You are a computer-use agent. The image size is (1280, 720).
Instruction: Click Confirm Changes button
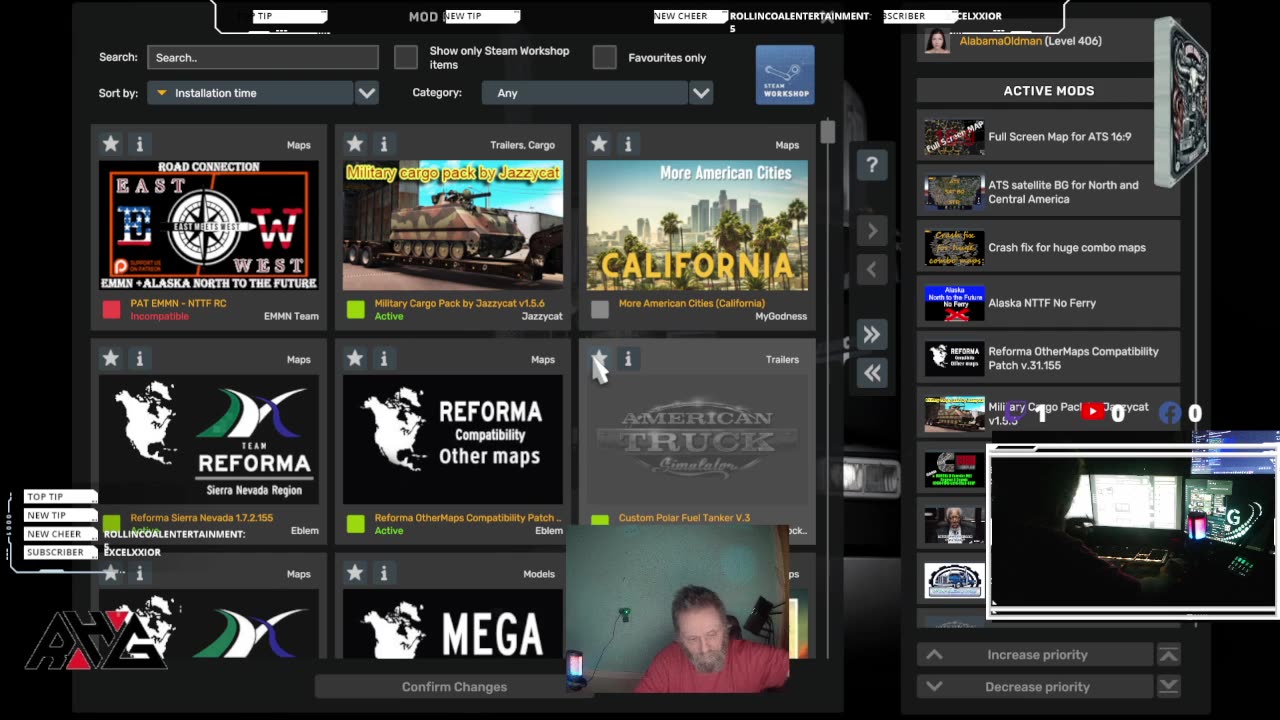point(454,687)
